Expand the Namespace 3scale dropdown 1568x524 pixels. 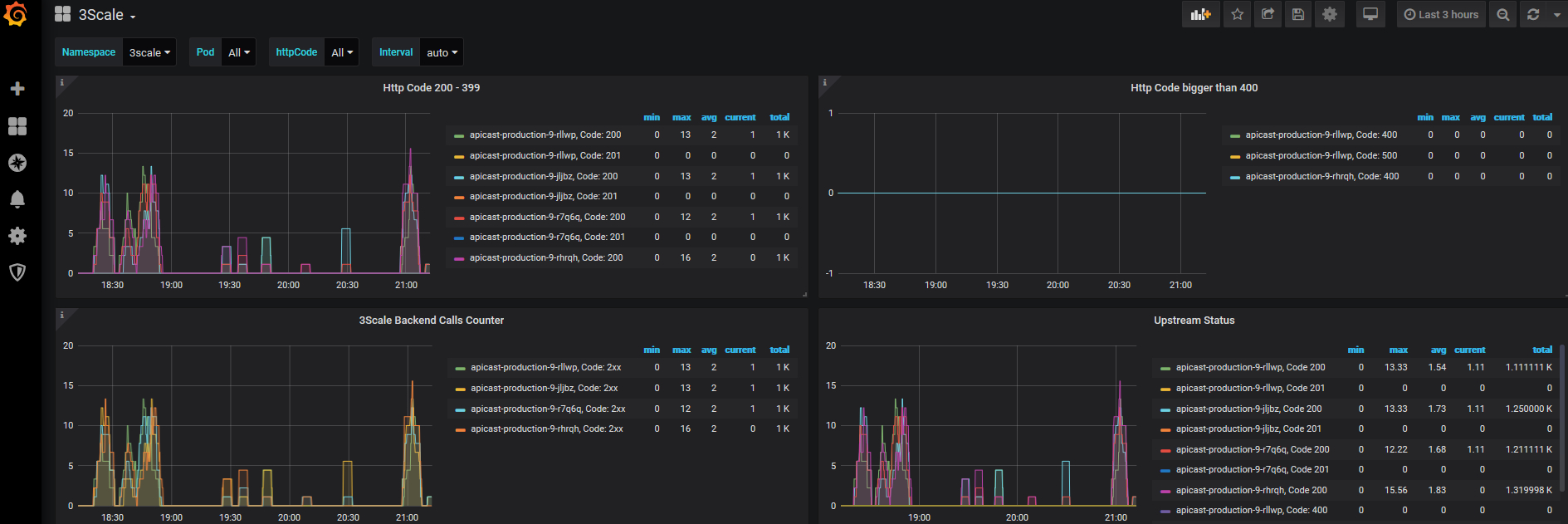pyautogui.click(x=149, y=52)
